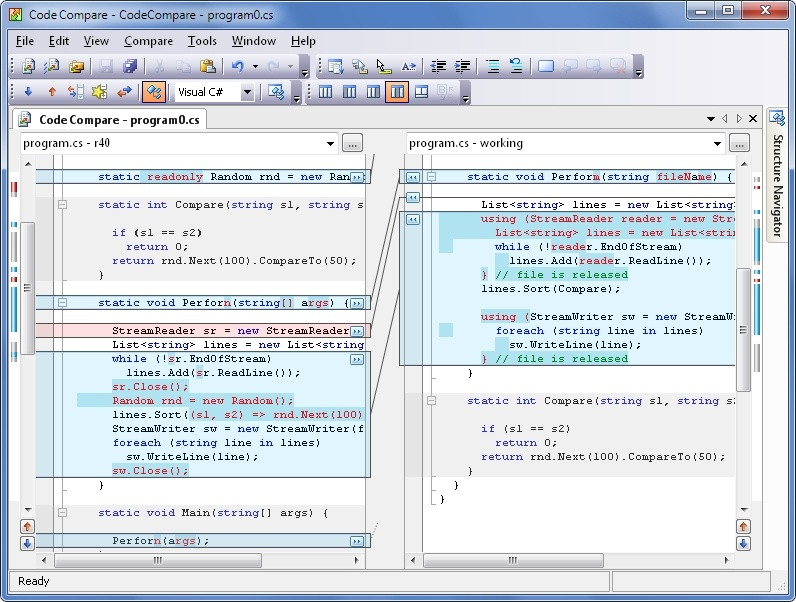The width and height of the screenshot is (796, 602).
Task: Click the Complete Word icon
Action: (409, 66)
